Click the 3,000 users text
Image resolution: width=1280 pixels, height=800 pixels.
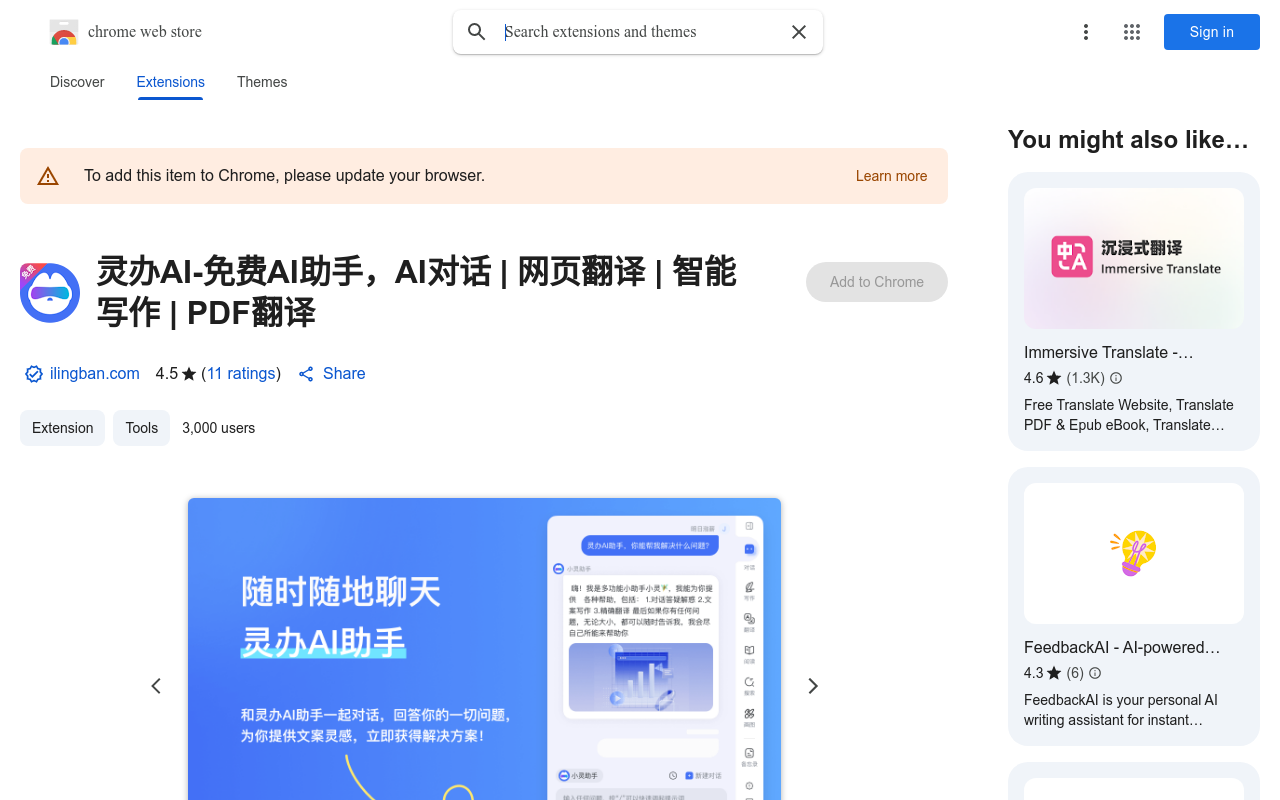click(x=219, y=428)
